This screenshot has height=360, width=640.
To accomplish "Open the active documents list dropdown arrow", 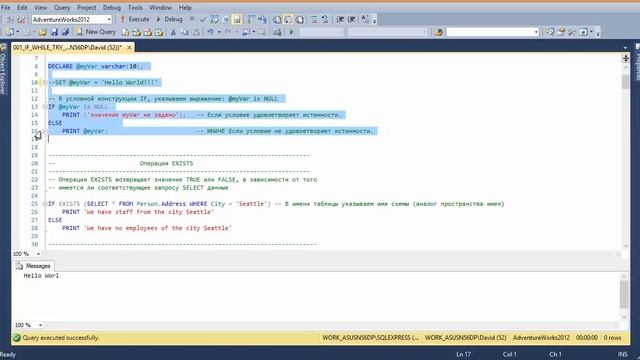I will [x=625, y=48].
